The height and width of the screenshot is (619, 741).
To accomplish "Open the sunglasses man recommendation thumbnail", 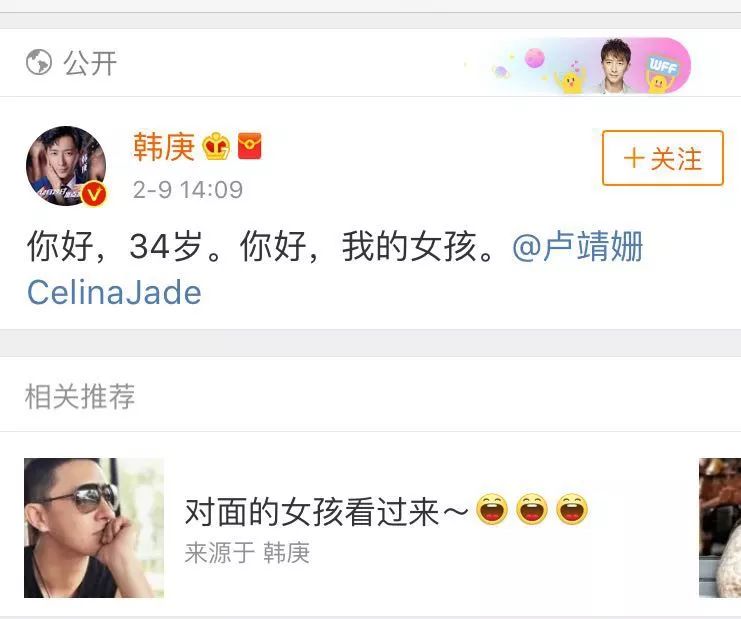I will (x=94, y=528).
